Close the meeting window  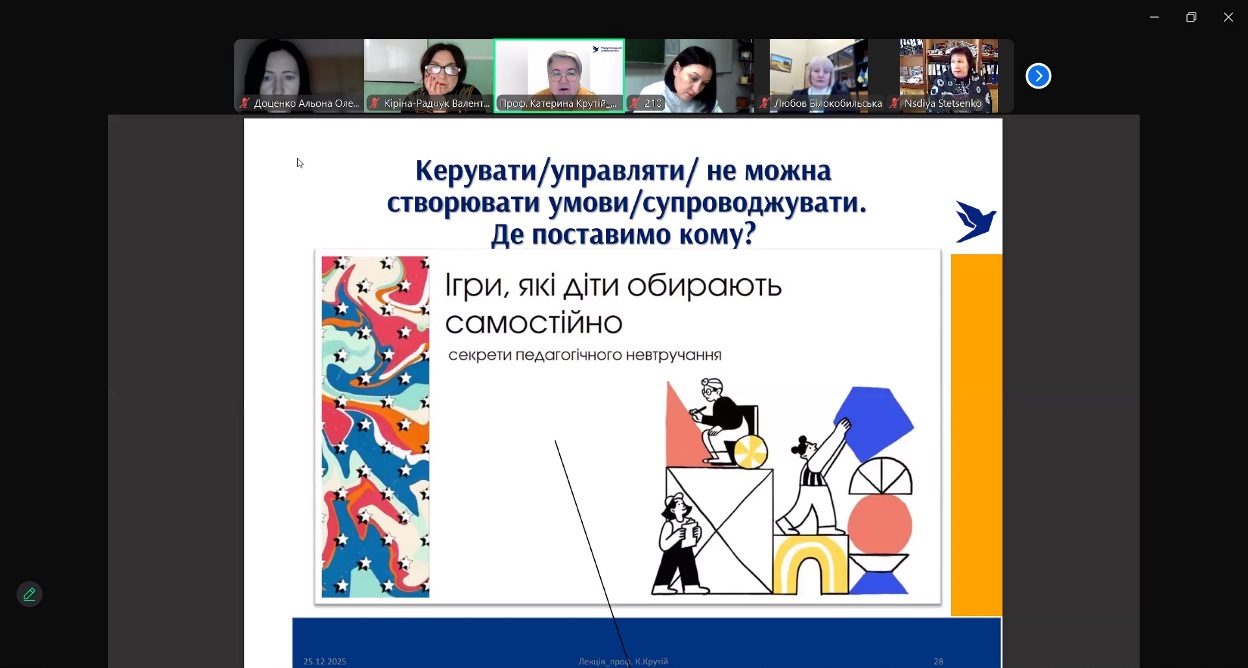pos(1228,17)
